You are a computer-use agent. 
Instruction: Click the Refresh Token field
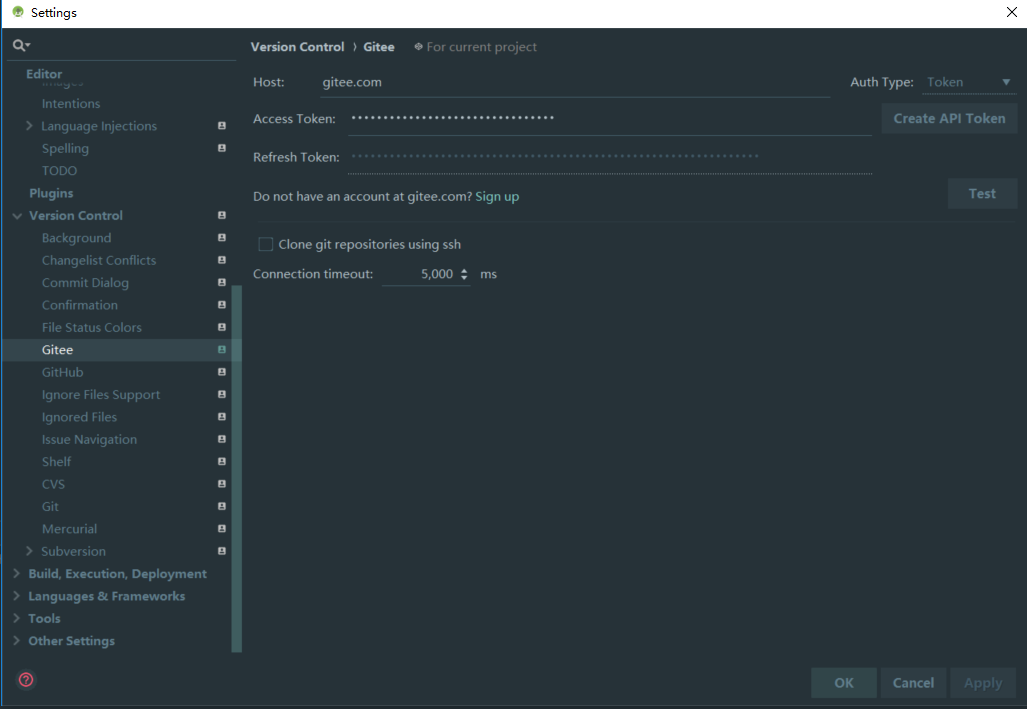point(610,157)
